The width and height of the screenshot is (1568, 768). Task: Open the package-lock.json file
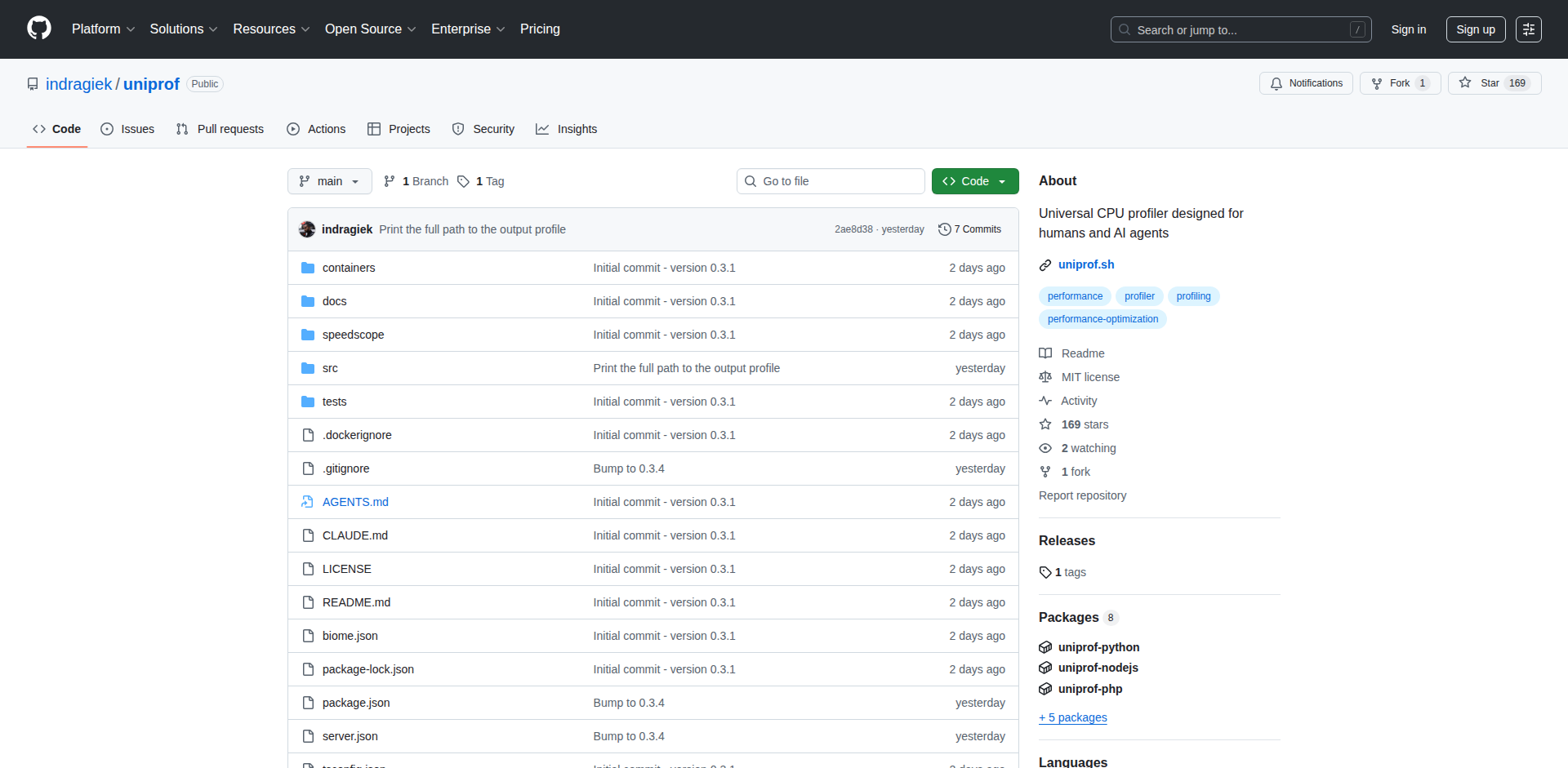368,669
